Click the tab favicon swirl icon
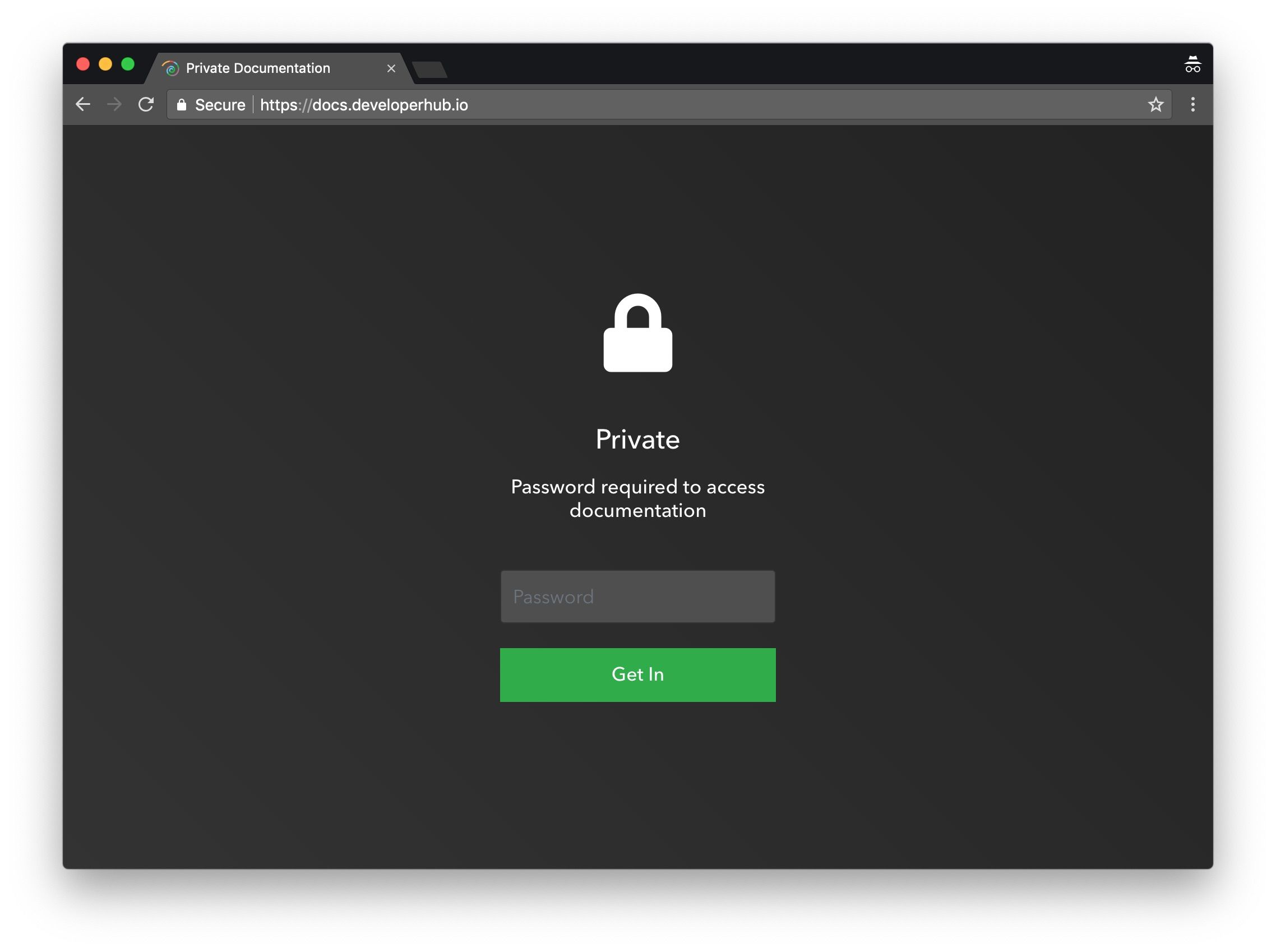 pyautogui.click(x=170, y=68)
